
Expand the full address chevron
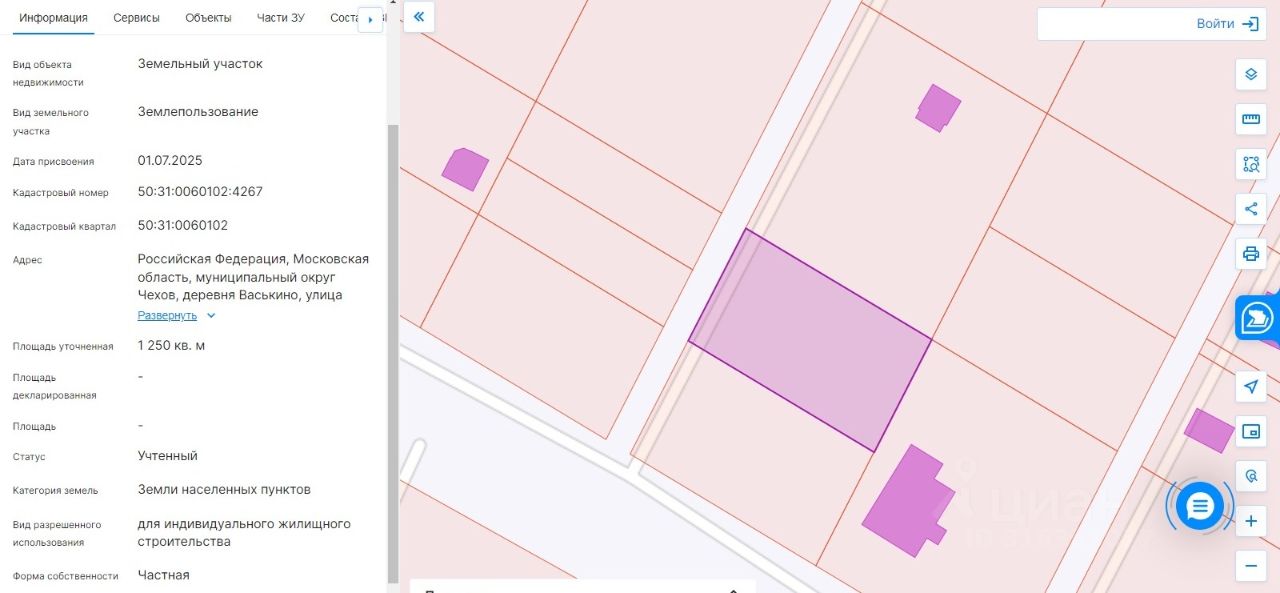pyautogui.click(x=210, y=316)
